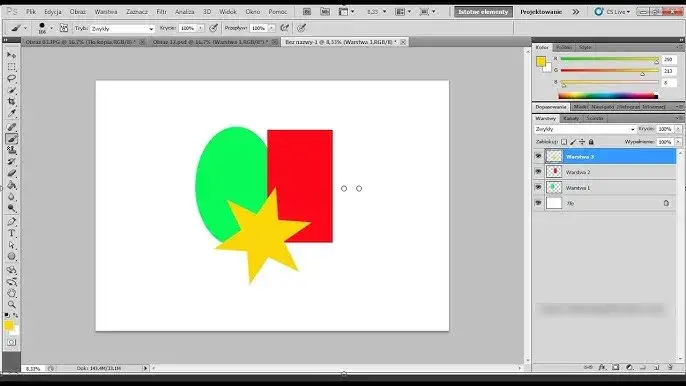Viewport: 686px width, 386px height.
Task: Click the Istotne elementy workspace button
Action: click(483, 12)
